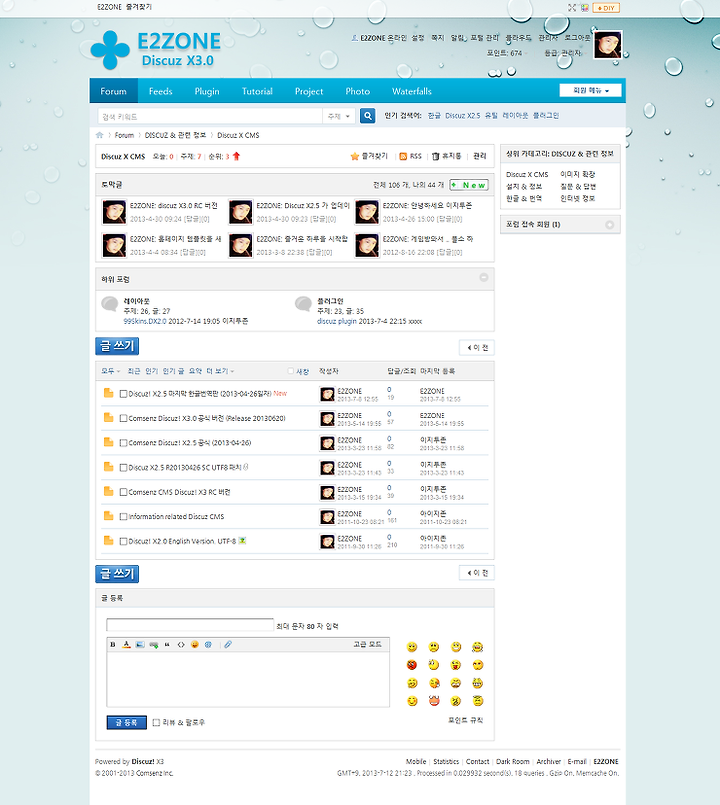Click image icon beside Discuz! X2.0 English thread
Screen dimensions: 720x805
(242, 541)
